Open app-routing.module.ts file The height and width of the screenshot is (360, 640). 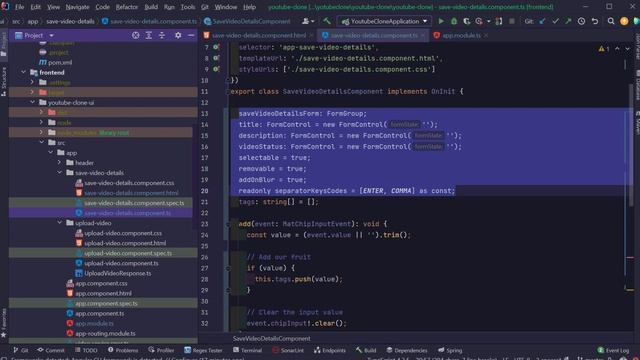coord(105,333)
